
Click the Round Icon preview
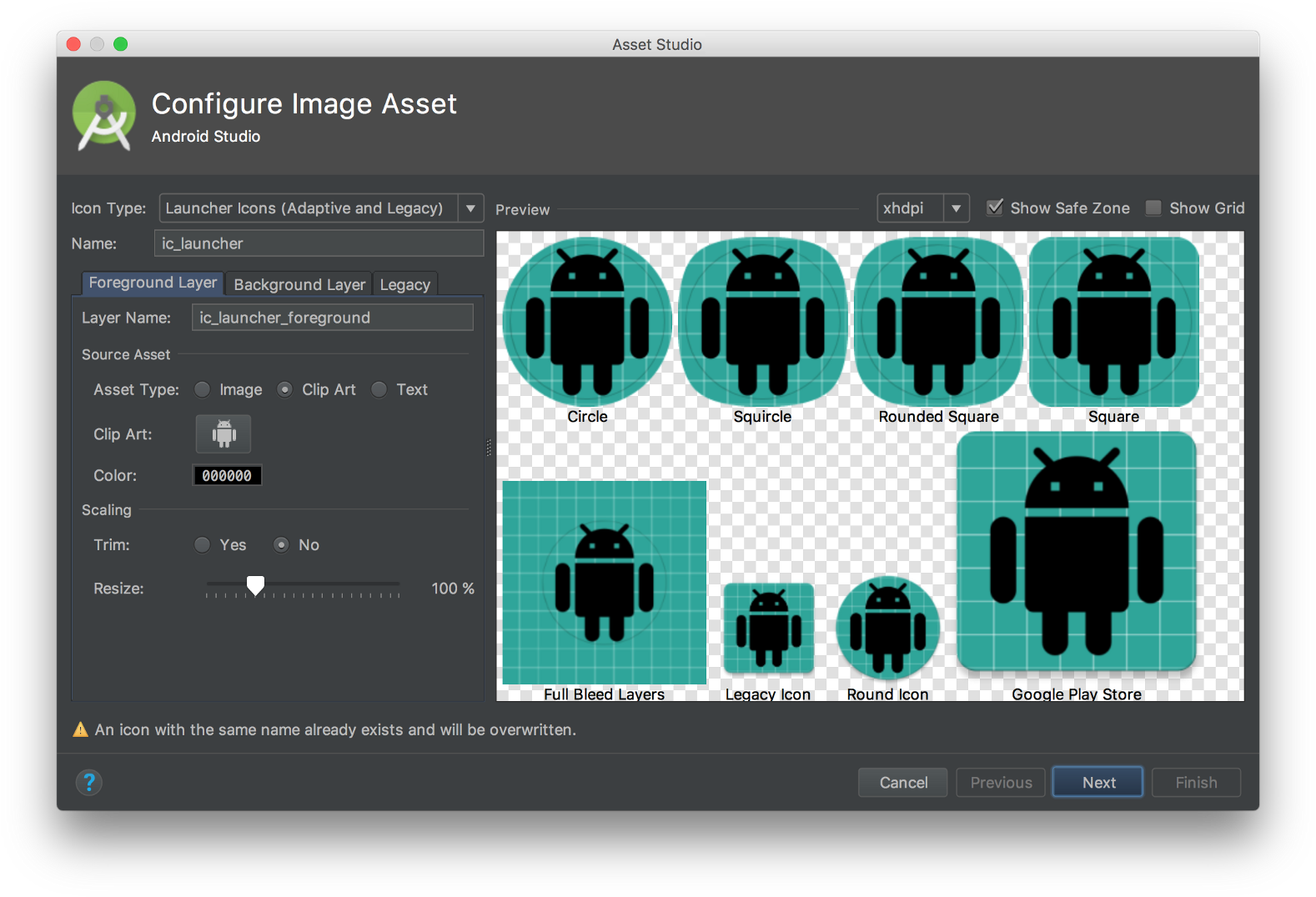[888, 627]
